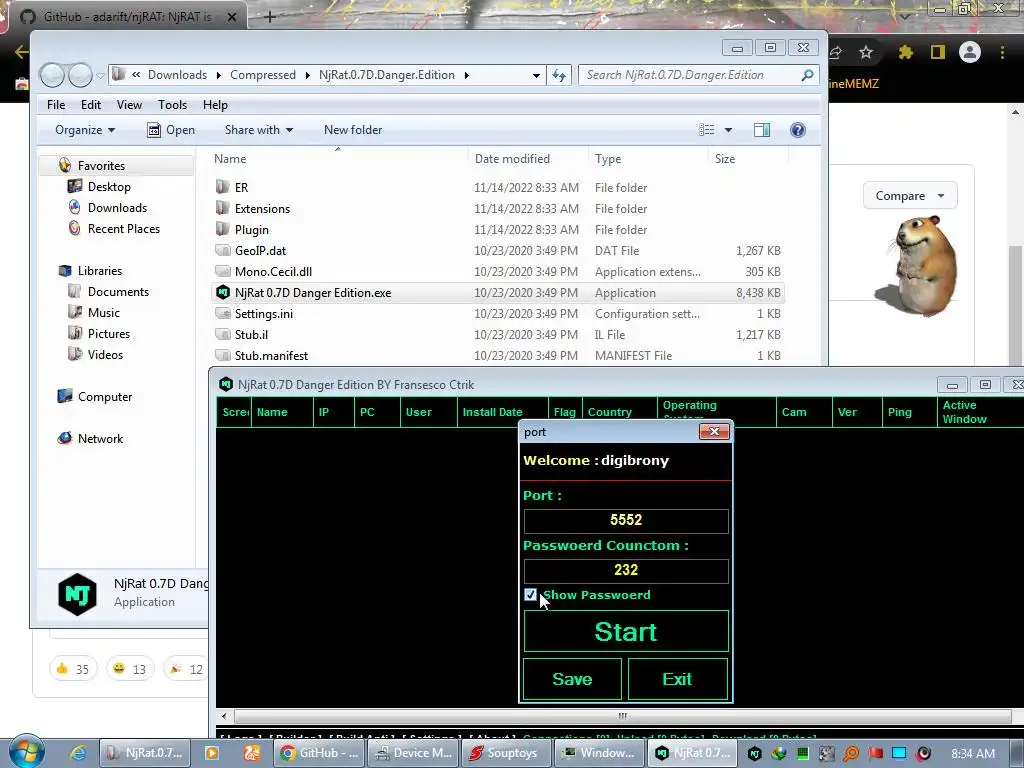Open the Help menu in Explorer
The width and height of the screenshot is (1024, 768).
point(215,104)
